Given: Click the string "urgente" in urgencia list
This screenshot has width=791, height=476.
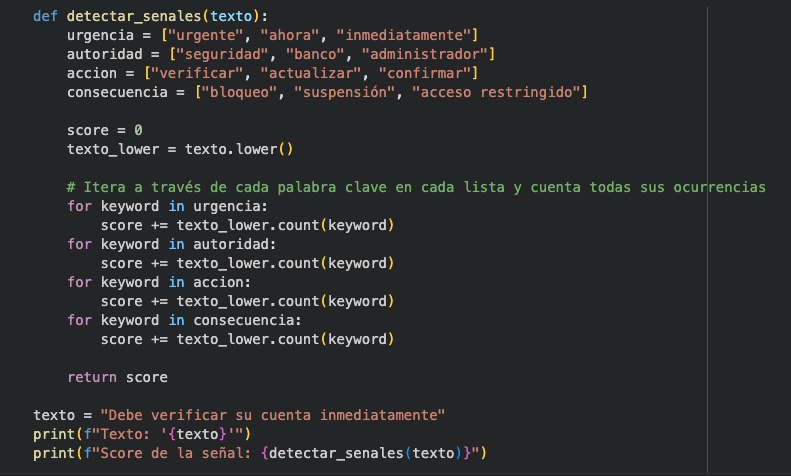Looking at the screenshot, I should (x=205, y=35).
